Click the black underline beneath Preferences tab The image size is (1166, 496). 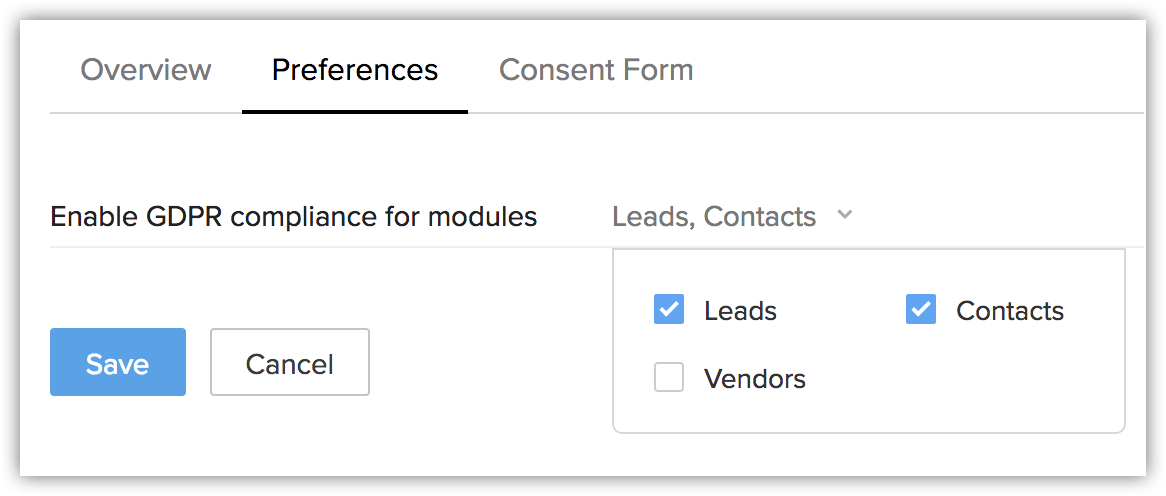tap(355, 111)
